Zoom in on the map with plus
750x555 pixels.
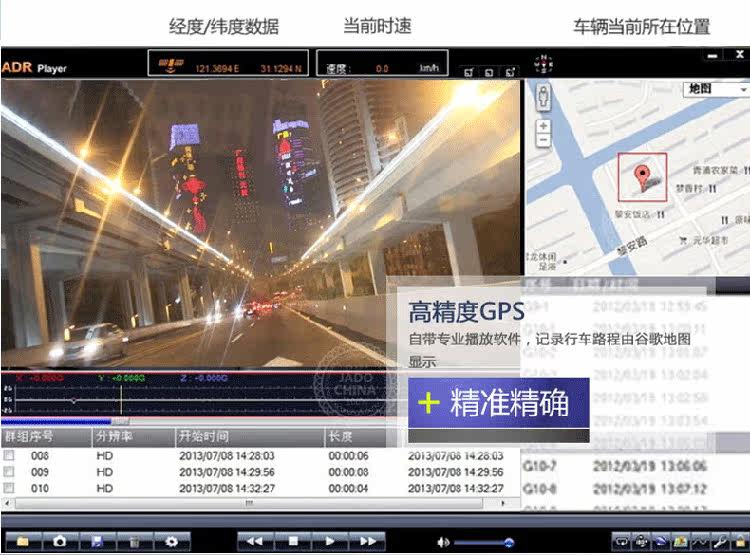tap(543, 127)
